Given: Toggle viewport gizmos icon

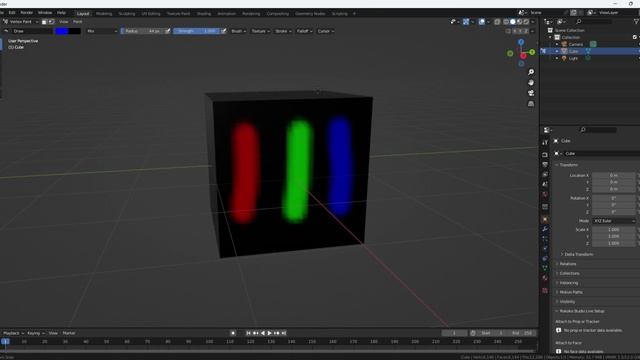Looking at the screenshot, I should [x=466, y=22].
